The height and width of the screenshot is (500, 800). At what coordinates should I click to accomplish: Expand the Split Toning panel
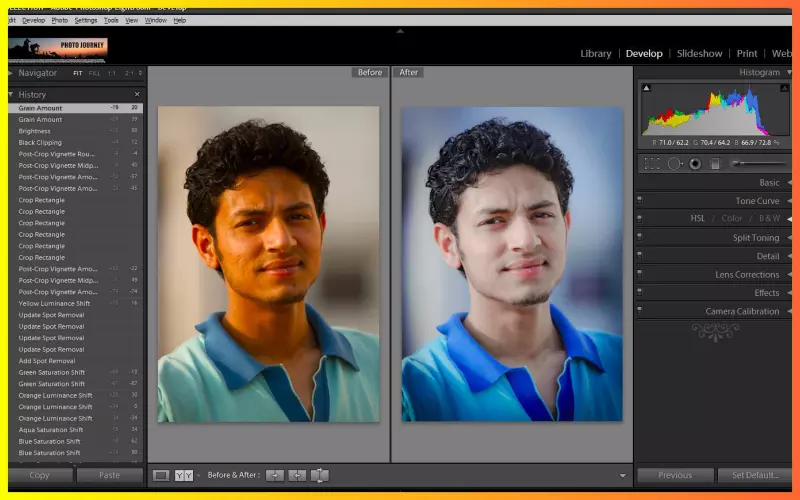pos(789,237)
